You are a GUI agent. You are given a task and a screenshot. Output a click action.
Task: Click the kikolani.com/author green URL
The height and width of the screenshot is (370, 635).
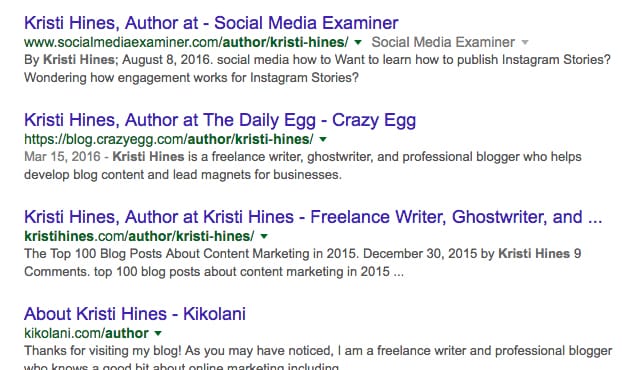tap(86, 333)
